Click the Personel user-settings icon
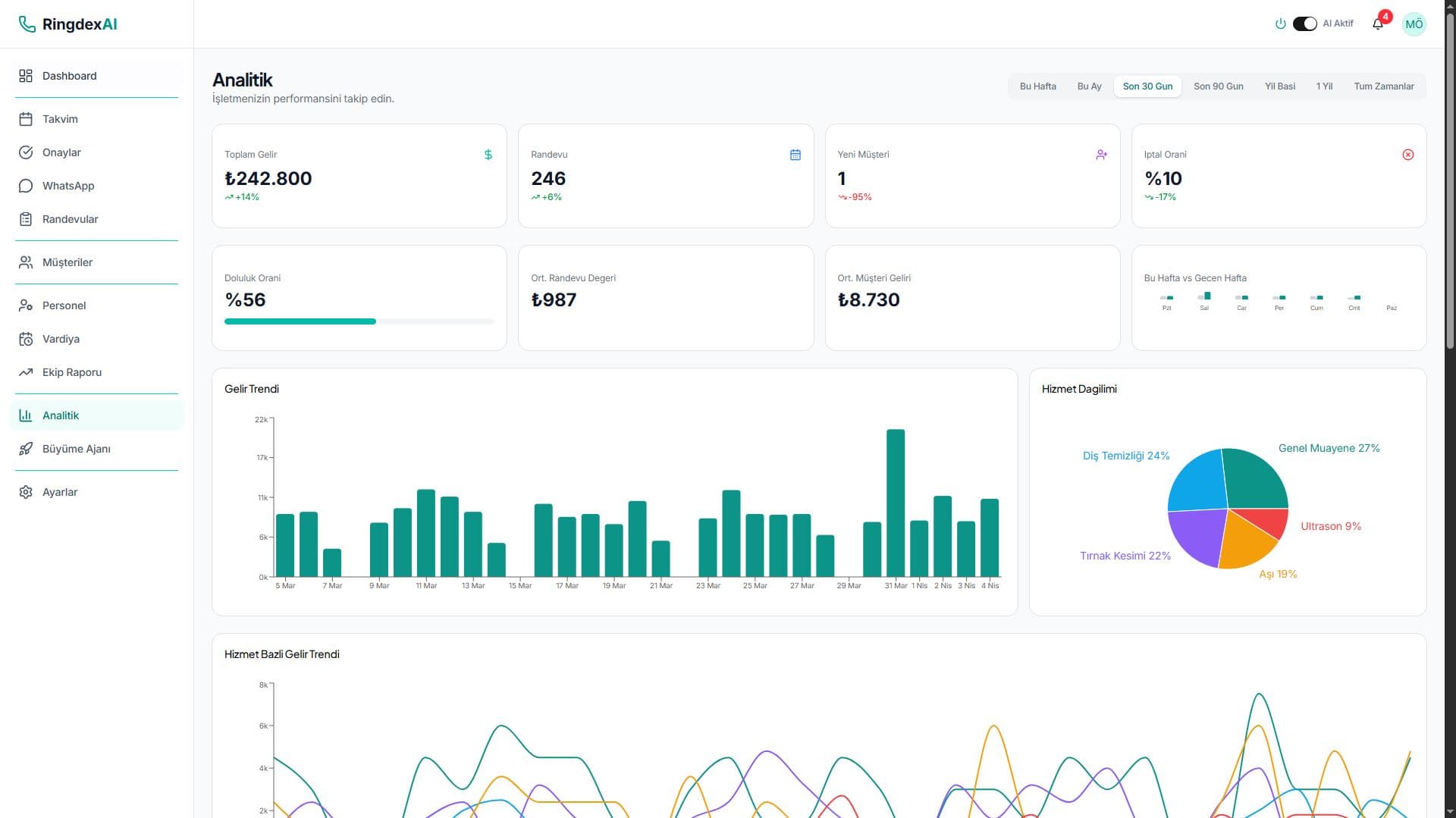Screen dimensions: 1456x818 click(26, 306)
